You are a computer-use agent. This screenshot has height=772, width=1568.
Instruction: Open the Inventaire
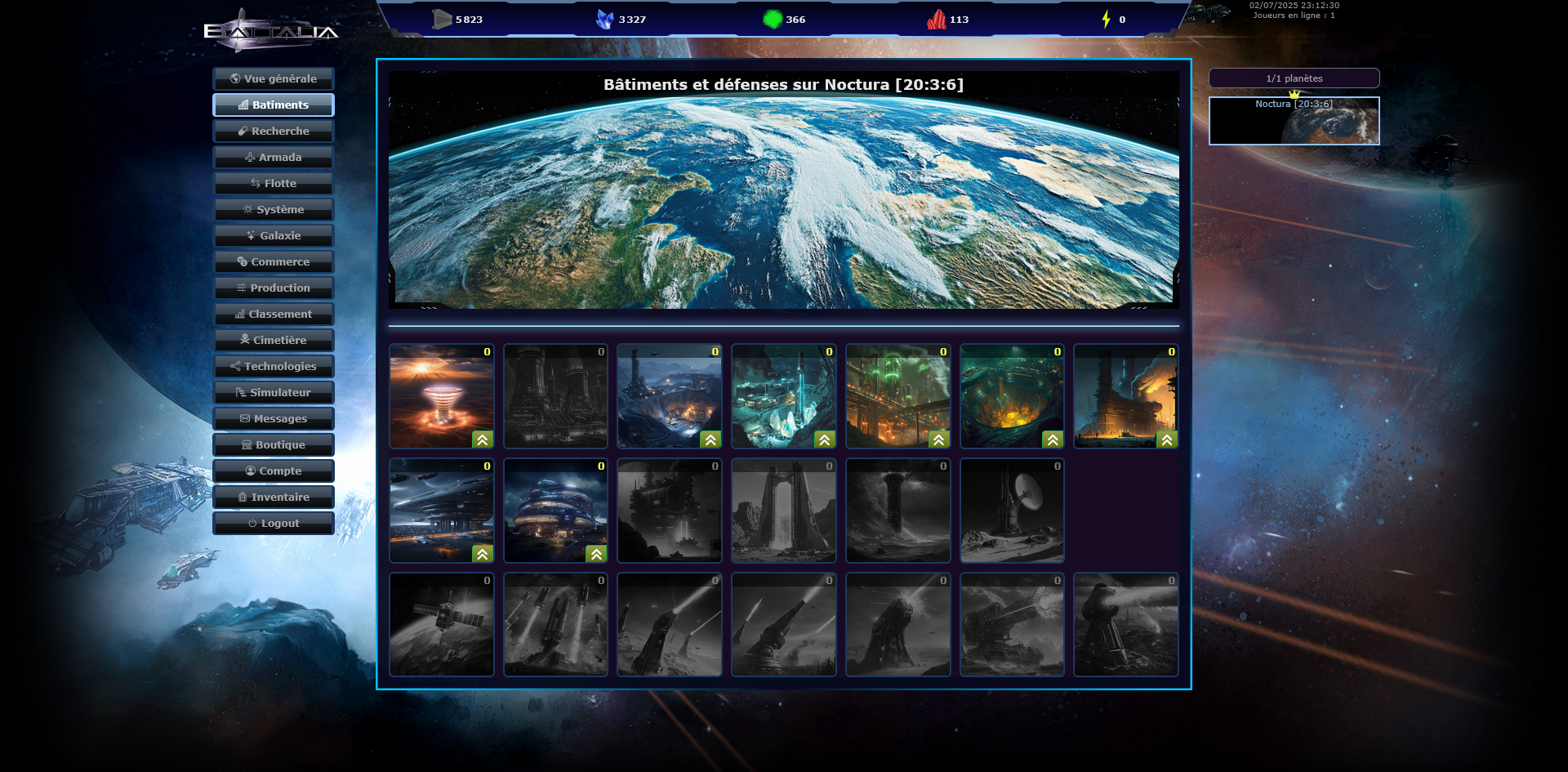click(274, 497)
